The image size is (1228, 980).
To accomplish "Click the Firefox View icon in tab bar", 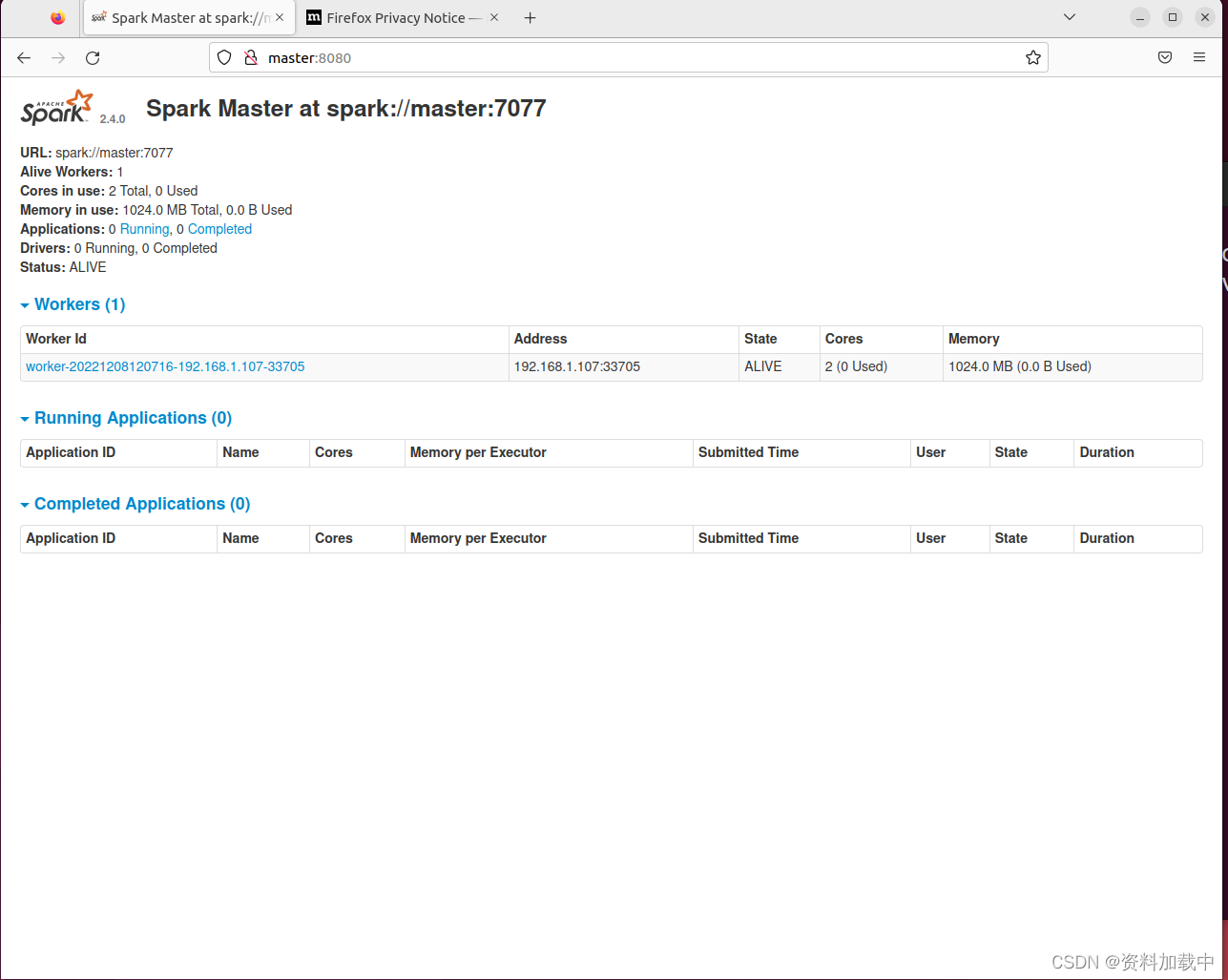I will [57, 17].
